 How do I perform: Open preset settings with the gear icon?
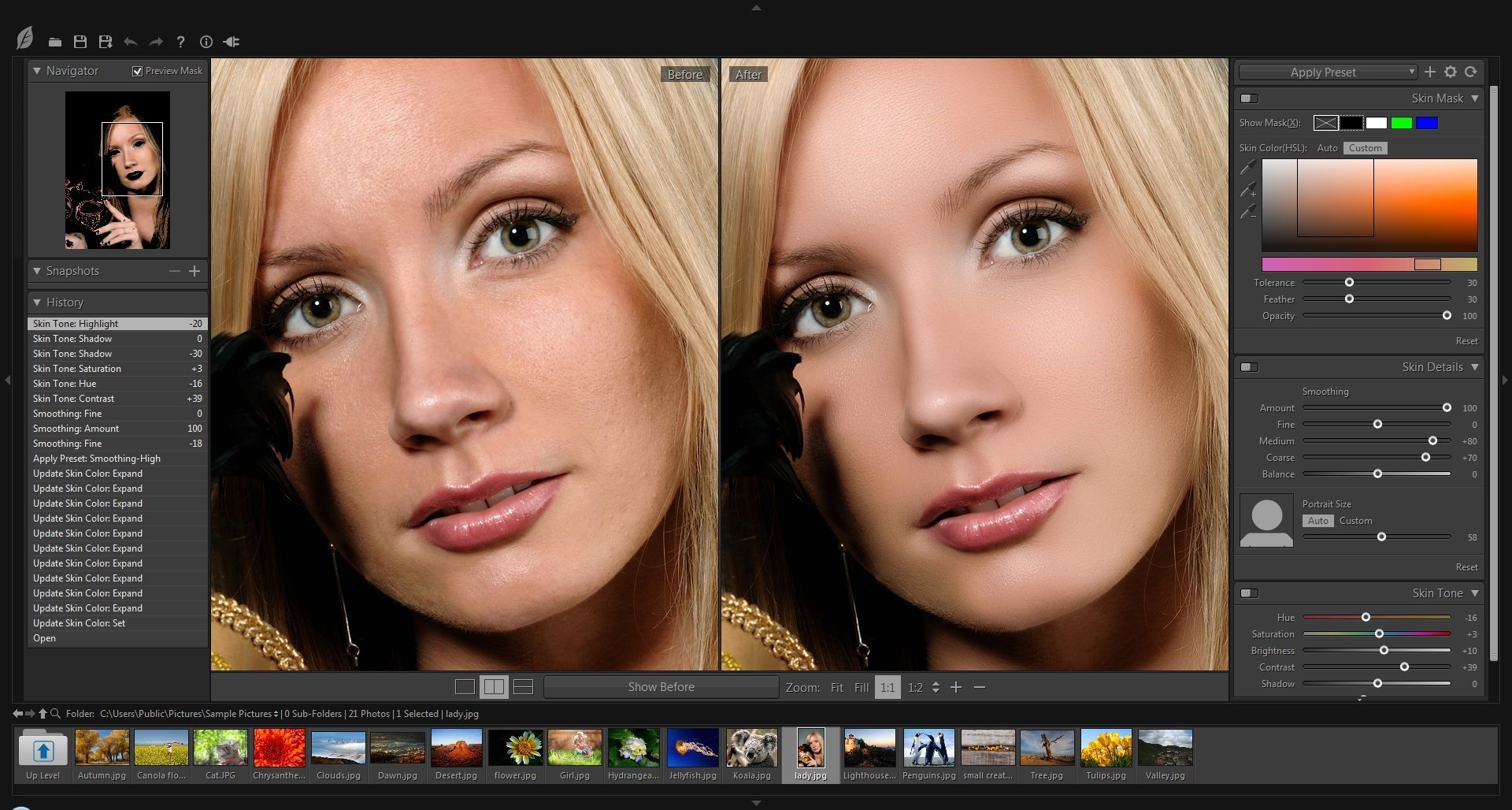coord(1451,72)
